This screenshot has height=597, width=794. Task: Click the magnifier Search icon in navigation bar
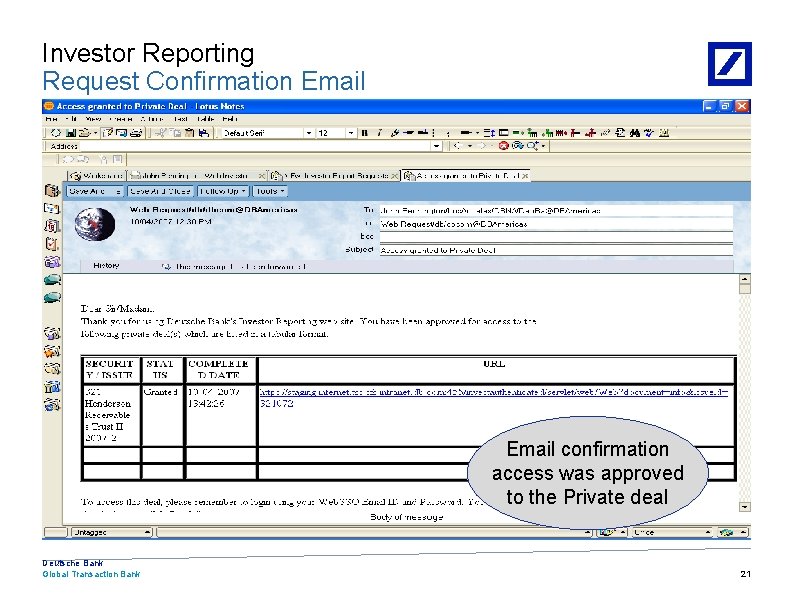pyautogui.click(x=532, y=146)
